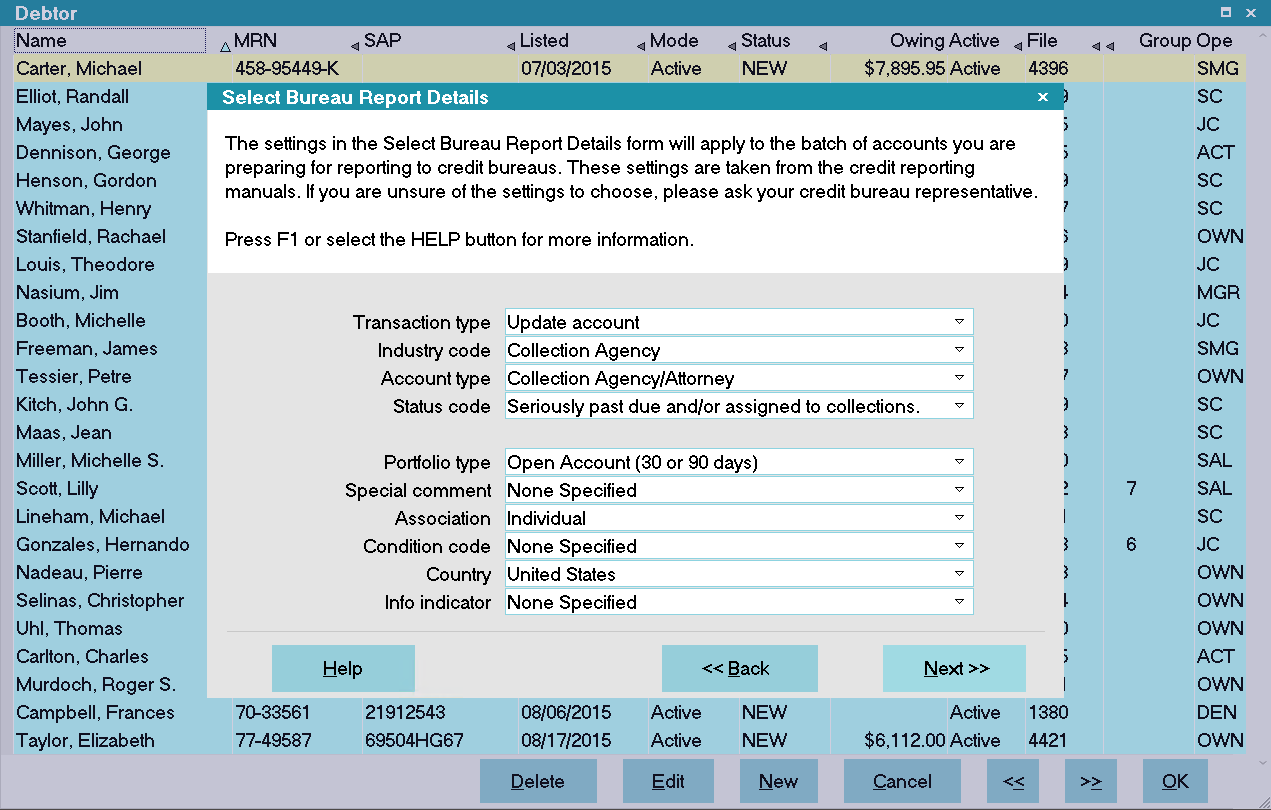The height and width of the screenshot is (810, 1271).
Task: Select debtor Elliot, Randall
Action: (x=72, y=97)
